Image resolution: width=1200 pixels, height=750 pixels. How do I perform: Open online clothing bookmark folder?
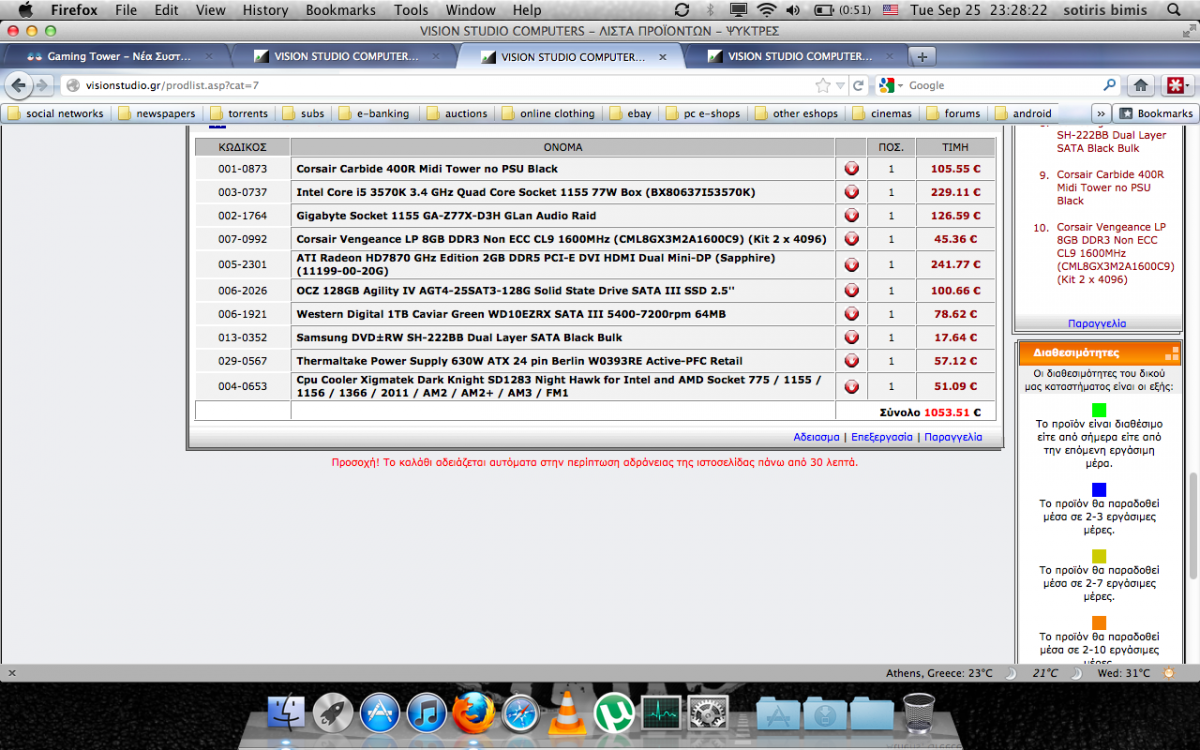548,113
